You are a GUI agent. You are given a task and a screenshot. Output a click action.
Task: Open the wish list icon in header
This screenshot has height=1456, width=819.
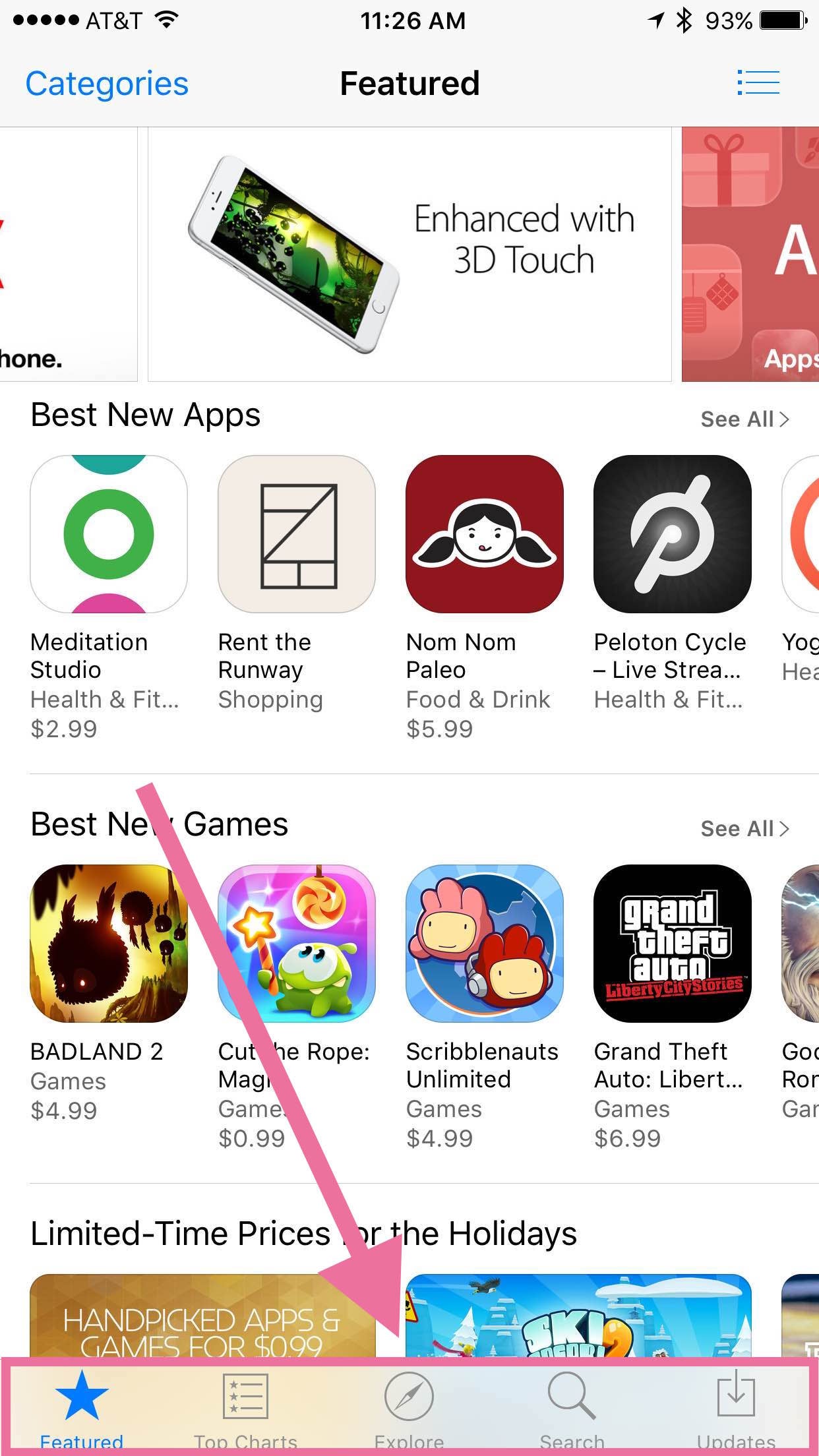[758, 83]
